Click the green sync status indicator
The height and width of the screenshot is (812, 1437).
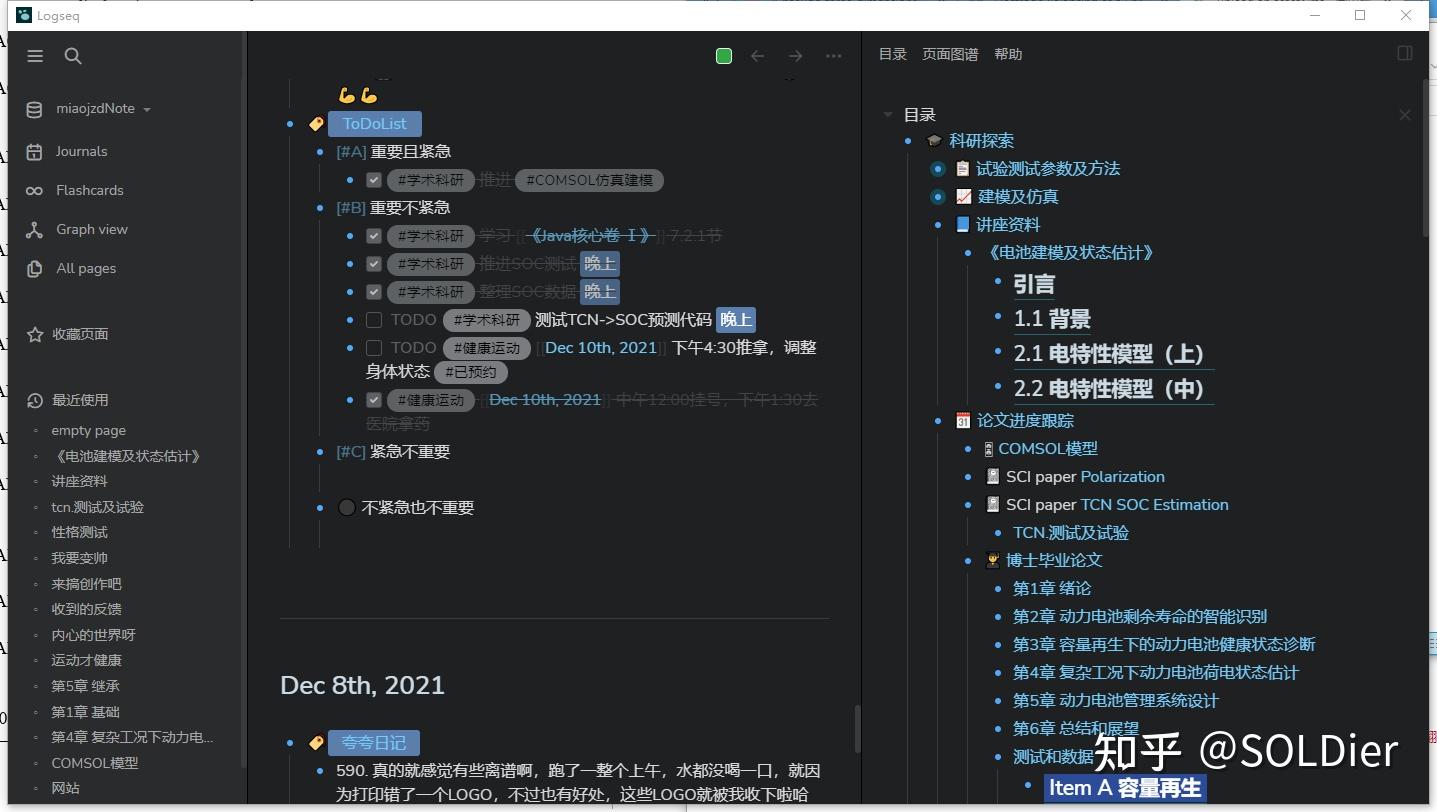[x=723, y=57]
